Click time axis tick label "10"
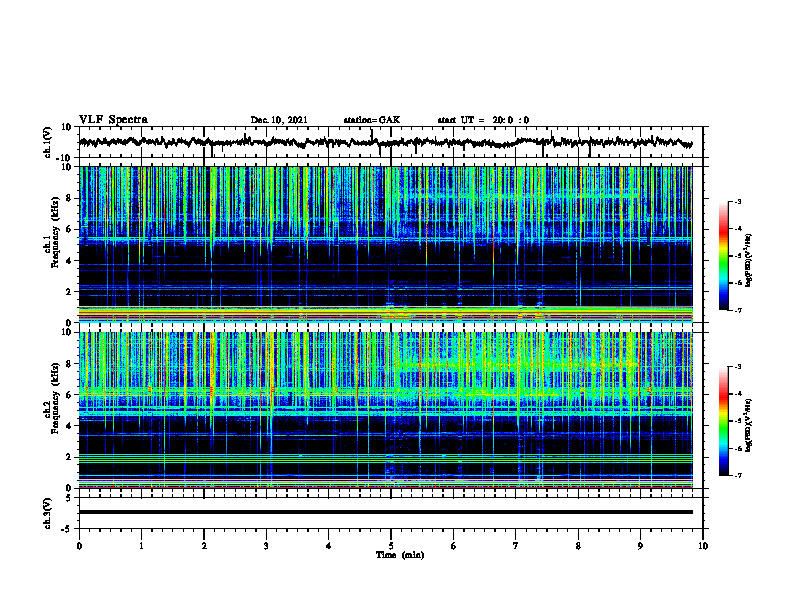This screenshot has width=792, height=612. coord(703,546)
